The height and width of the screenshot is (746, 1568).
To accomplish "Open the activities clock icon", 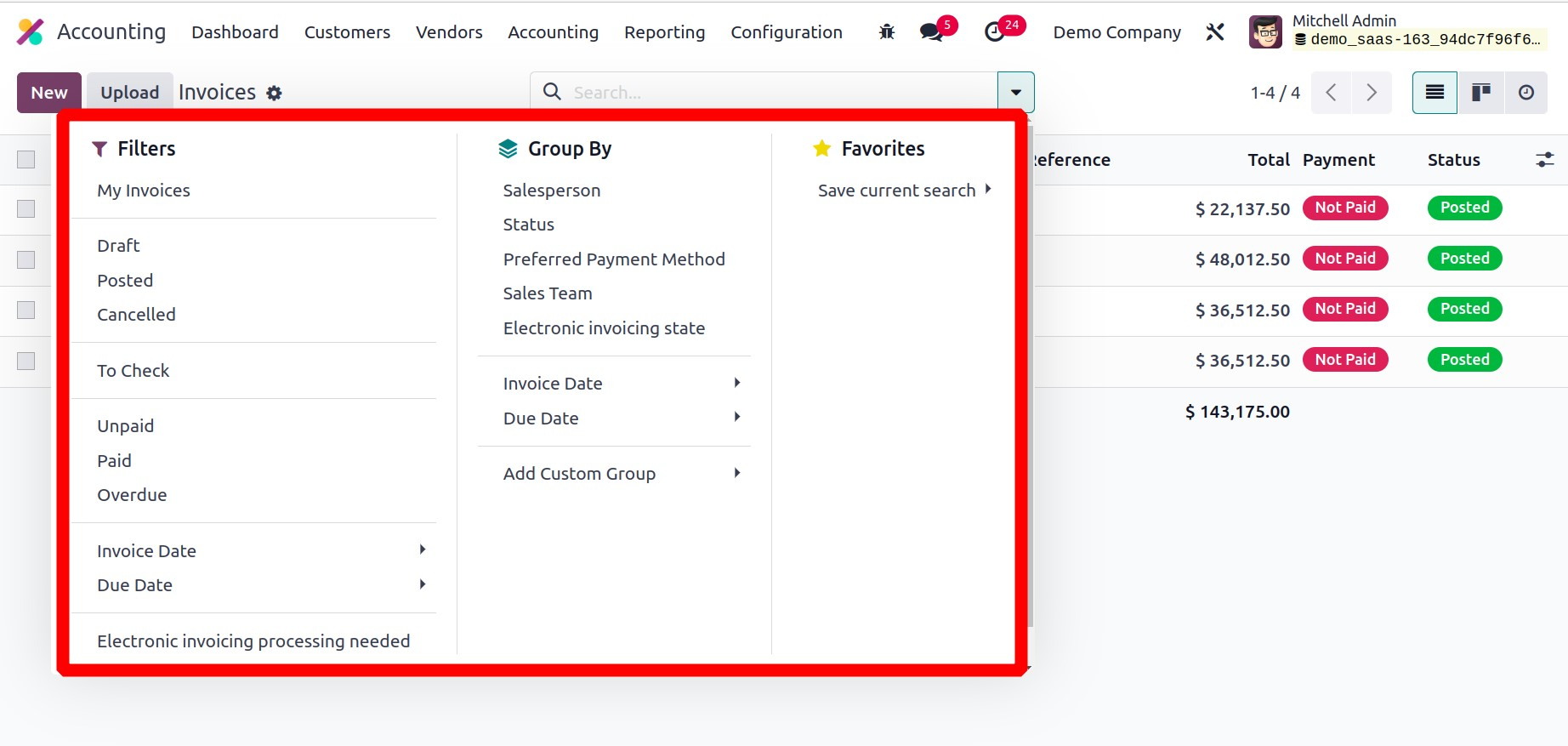I will pos(994,32).
